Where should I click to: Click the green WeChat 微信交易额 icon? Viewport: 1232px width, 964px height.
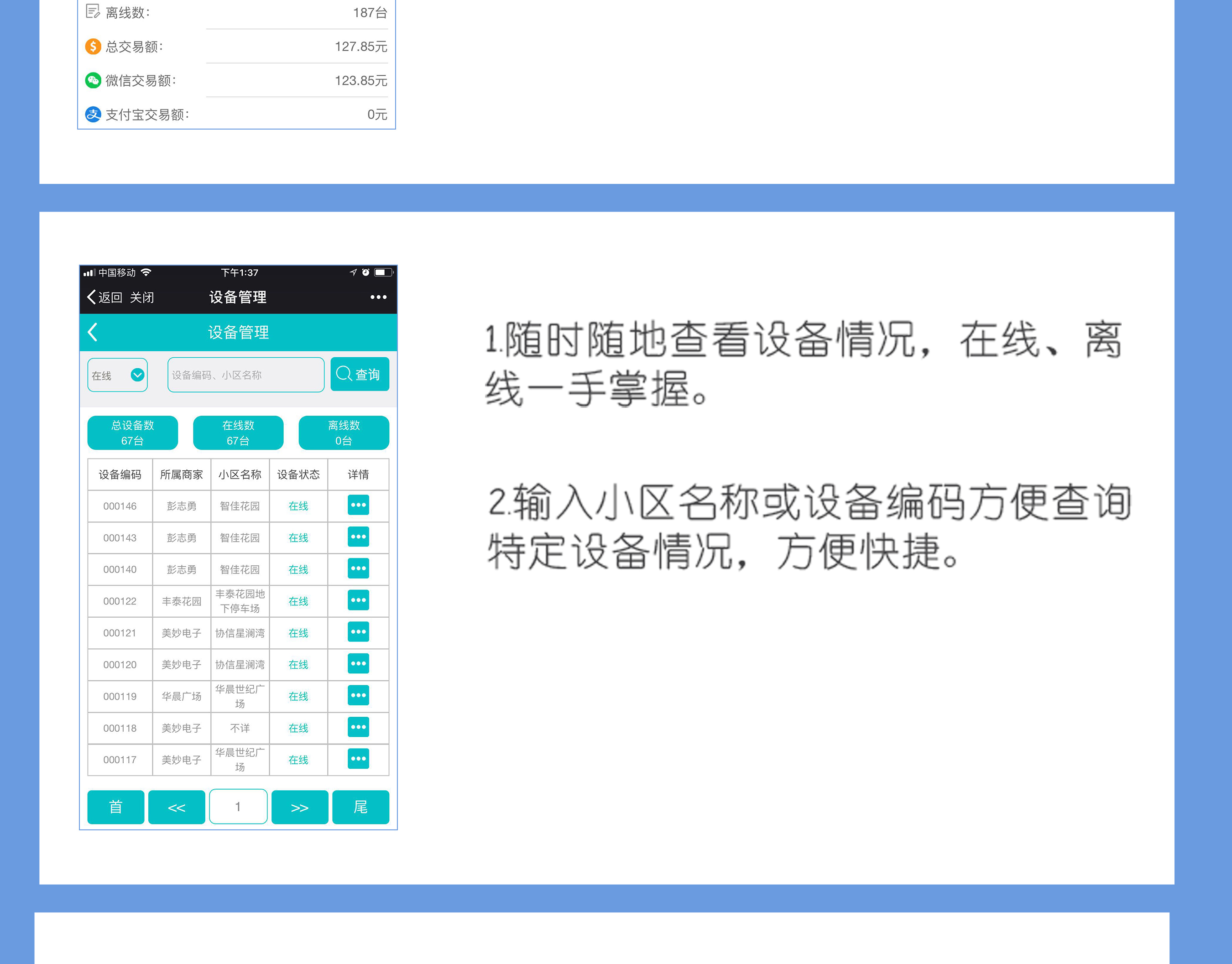point(93,80)
